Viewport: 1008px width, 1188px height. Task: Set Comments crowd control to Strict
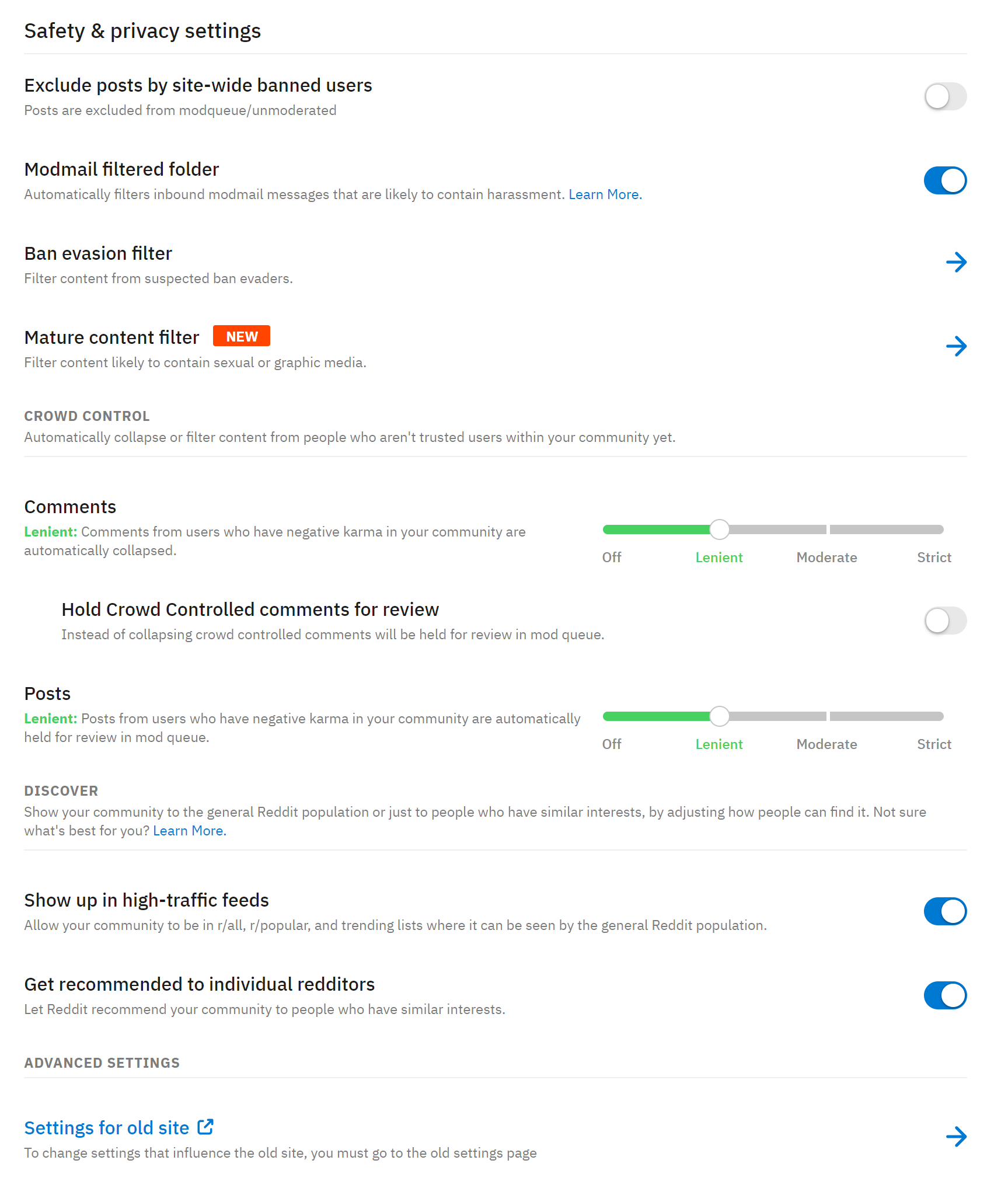[x=934, y=557]
